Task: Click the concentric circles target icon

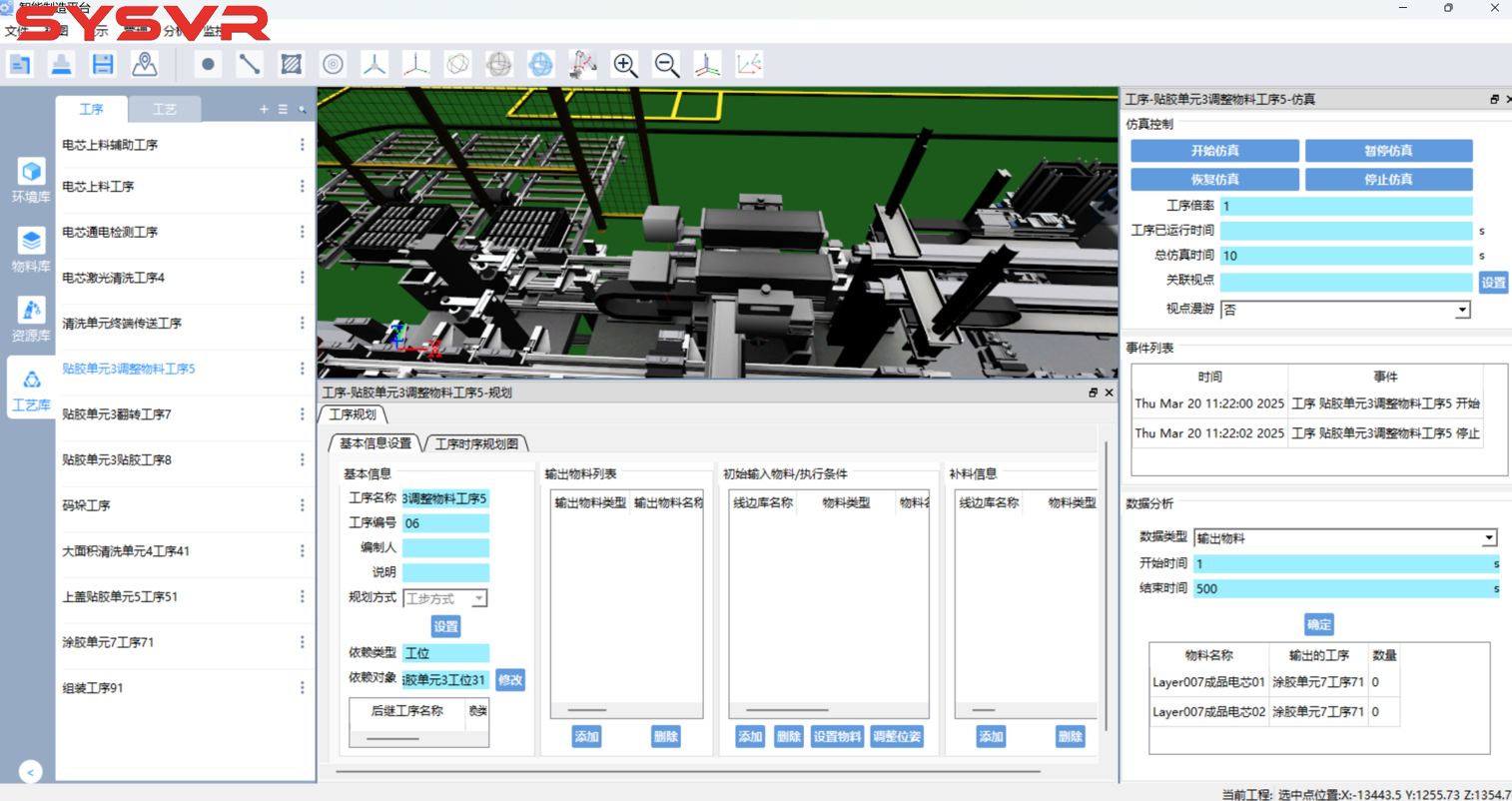Action: click(333, 65)
